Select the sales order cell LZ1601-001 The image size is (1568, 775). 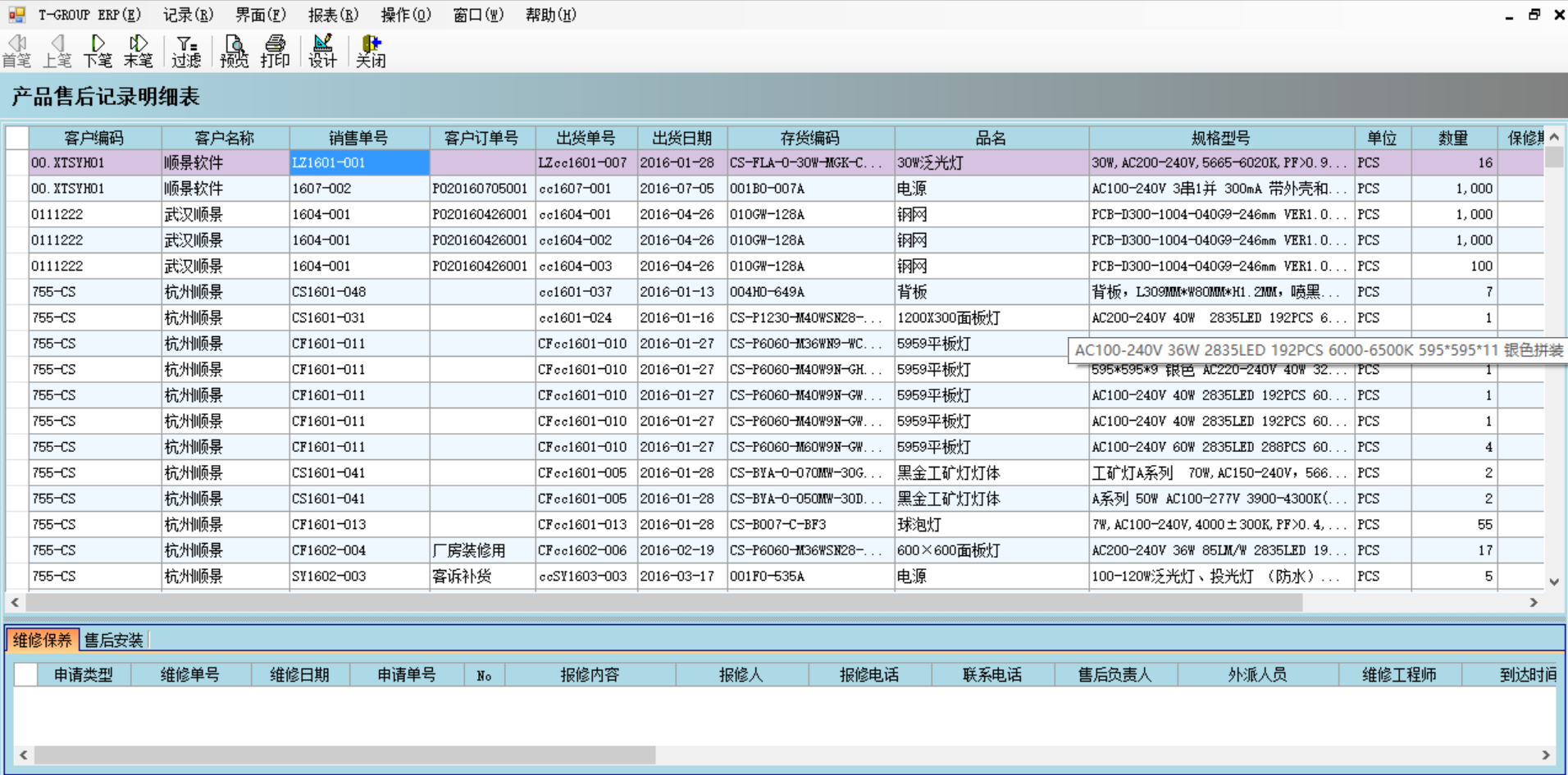pos(359,162)
